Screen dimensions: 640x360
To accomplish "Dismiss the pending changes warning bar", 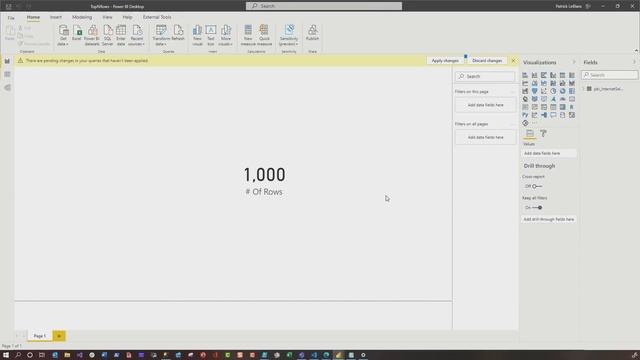I will [x=513, y=60].
